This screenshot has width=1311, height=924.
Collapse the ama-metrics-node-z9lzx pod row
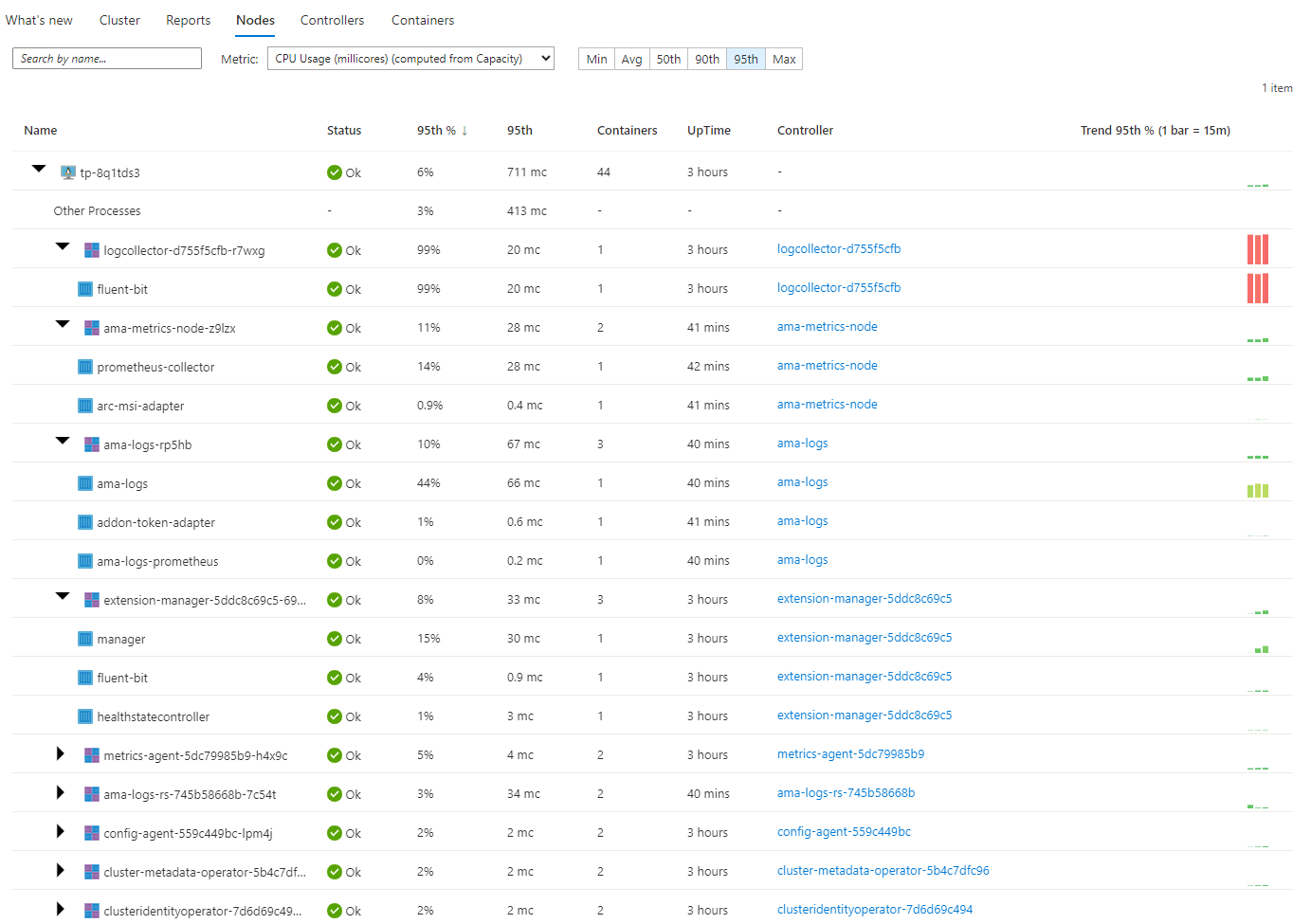pos(63,325)
